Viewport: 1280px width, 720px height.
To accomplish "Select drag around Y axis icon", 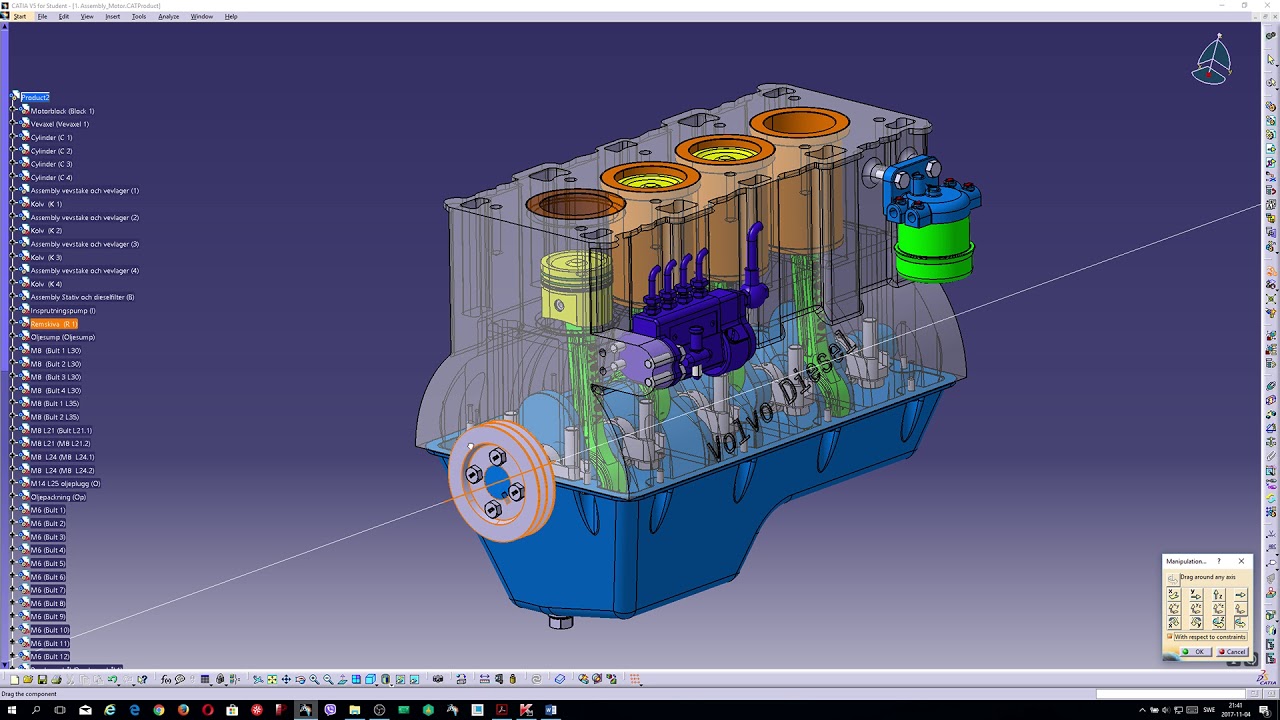I will (x=1196, y=622).
